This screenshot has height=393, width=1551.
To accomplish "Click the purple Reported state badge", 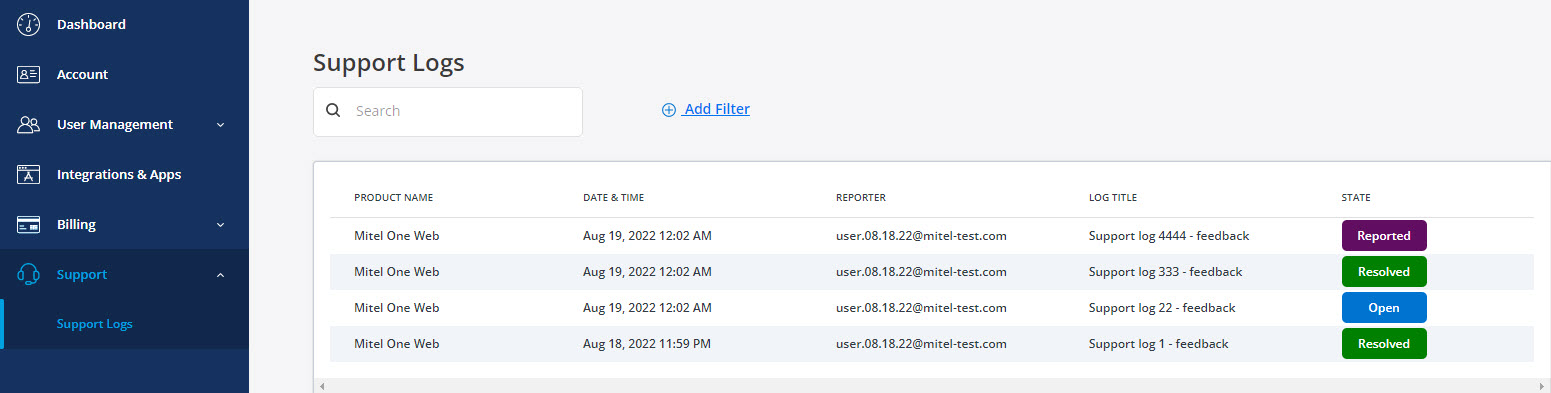I will click(1384, 236).
